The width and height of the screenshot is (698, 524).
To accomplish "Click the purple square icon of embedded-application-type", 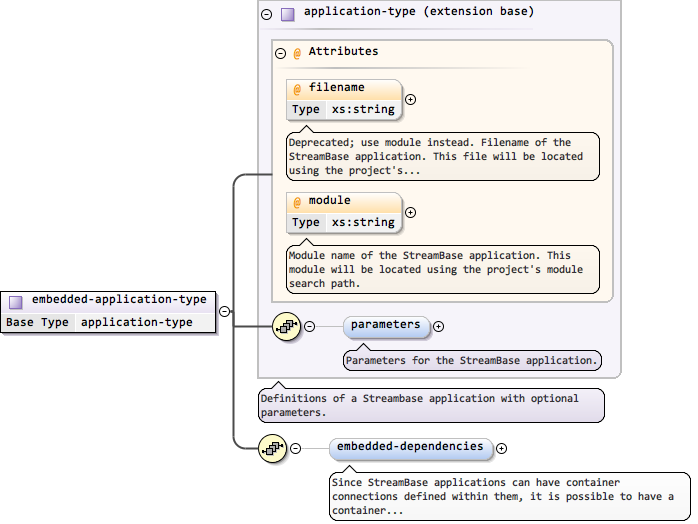I will tap(16, 301).
